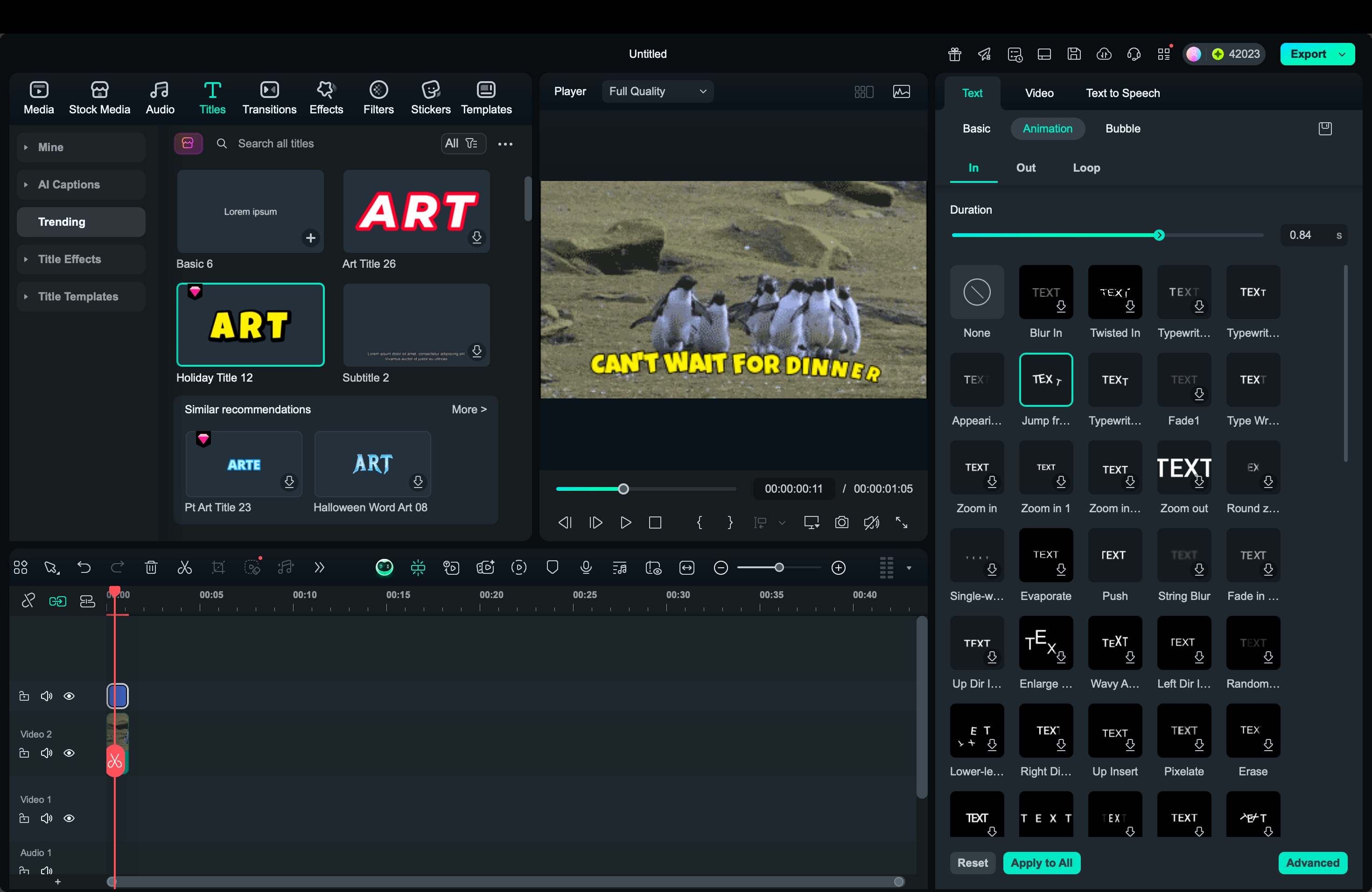Viewport: 1372px width, 892px height.
Task: Expand the Title Effects section
Action: pyautogui.click(x=80, y=259)
